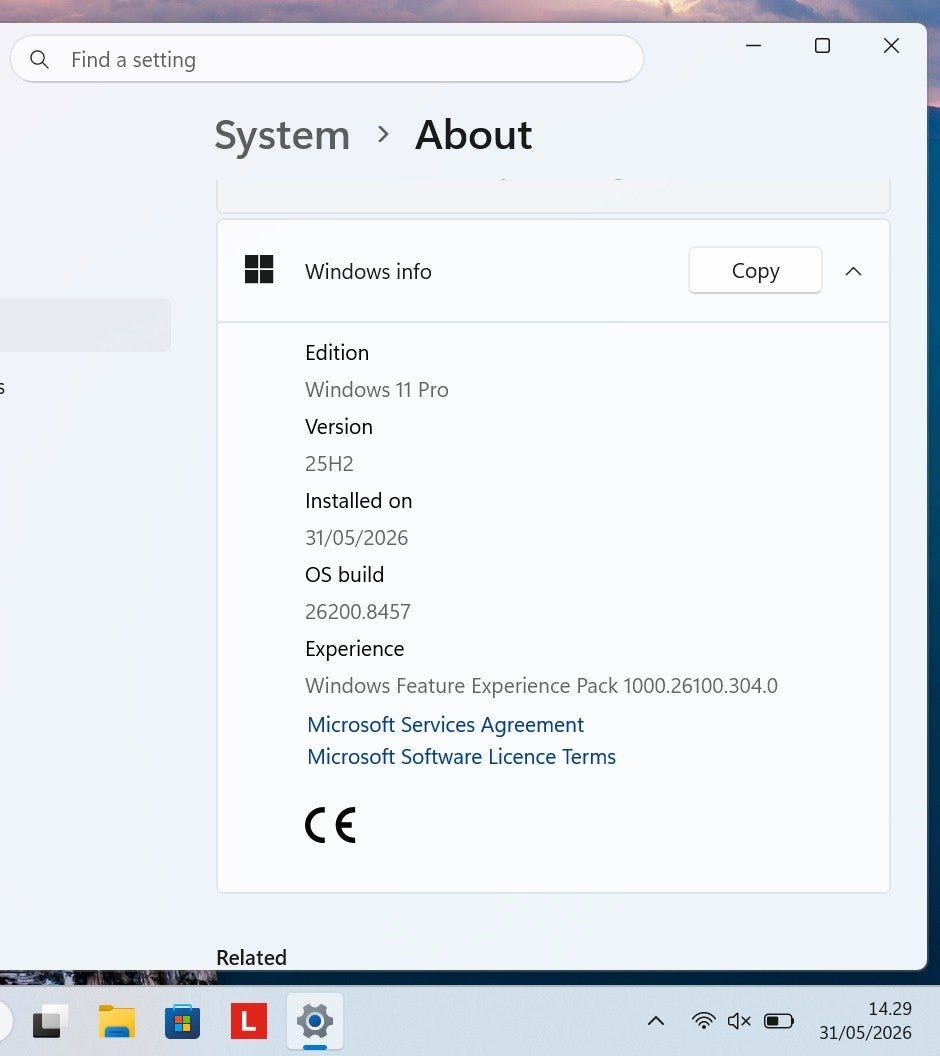The width and height of the screenshot is (940, 1056).
Task: Click the About page title
Action: 473,135
